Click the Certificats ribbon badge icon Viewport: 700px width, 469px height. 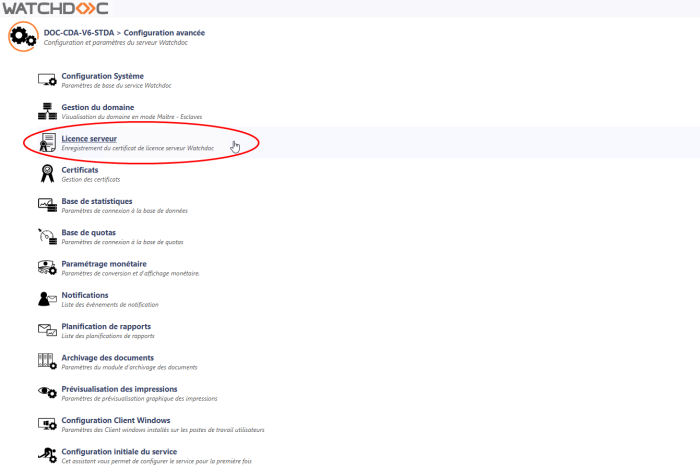pos(47,174)
